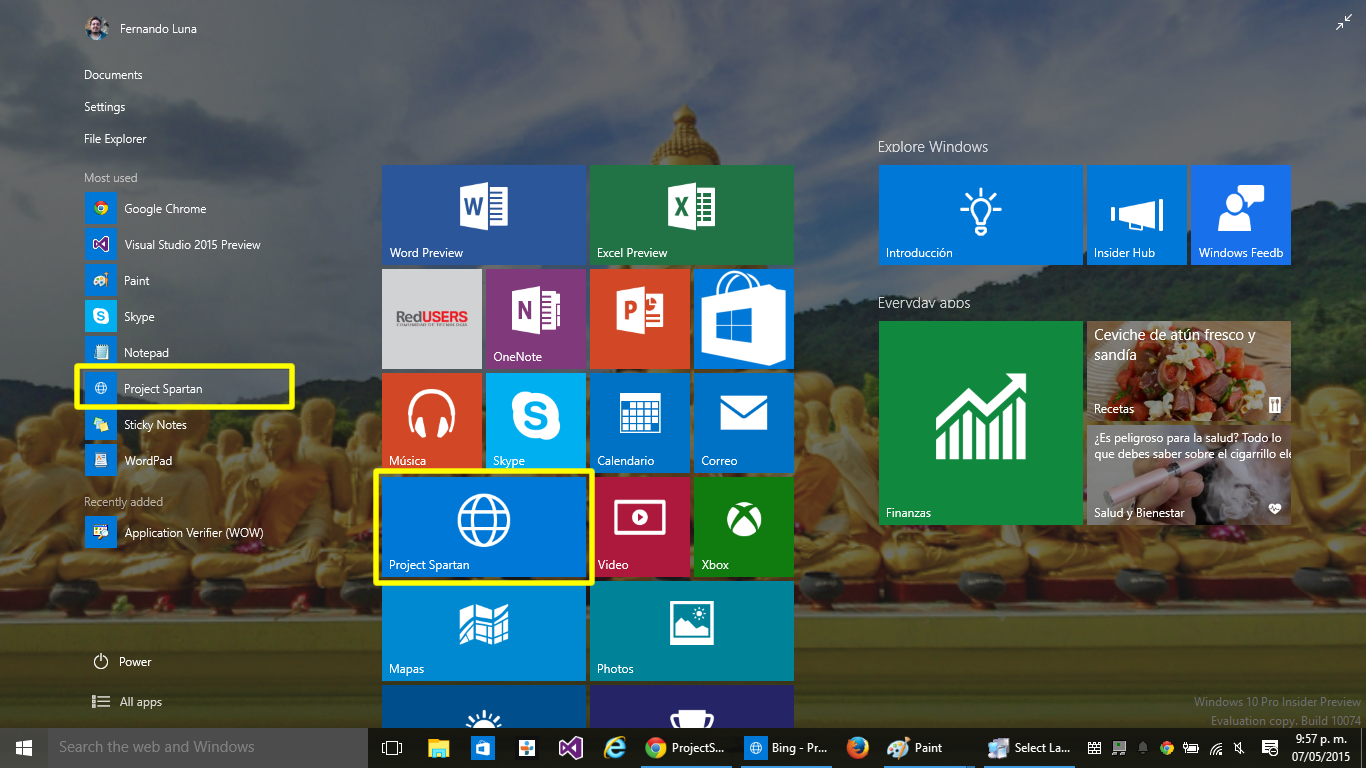Viewport: 1366px width, 768px height.
Task: Open the Skype tile in the tile grid
Action: pos(535,423)
